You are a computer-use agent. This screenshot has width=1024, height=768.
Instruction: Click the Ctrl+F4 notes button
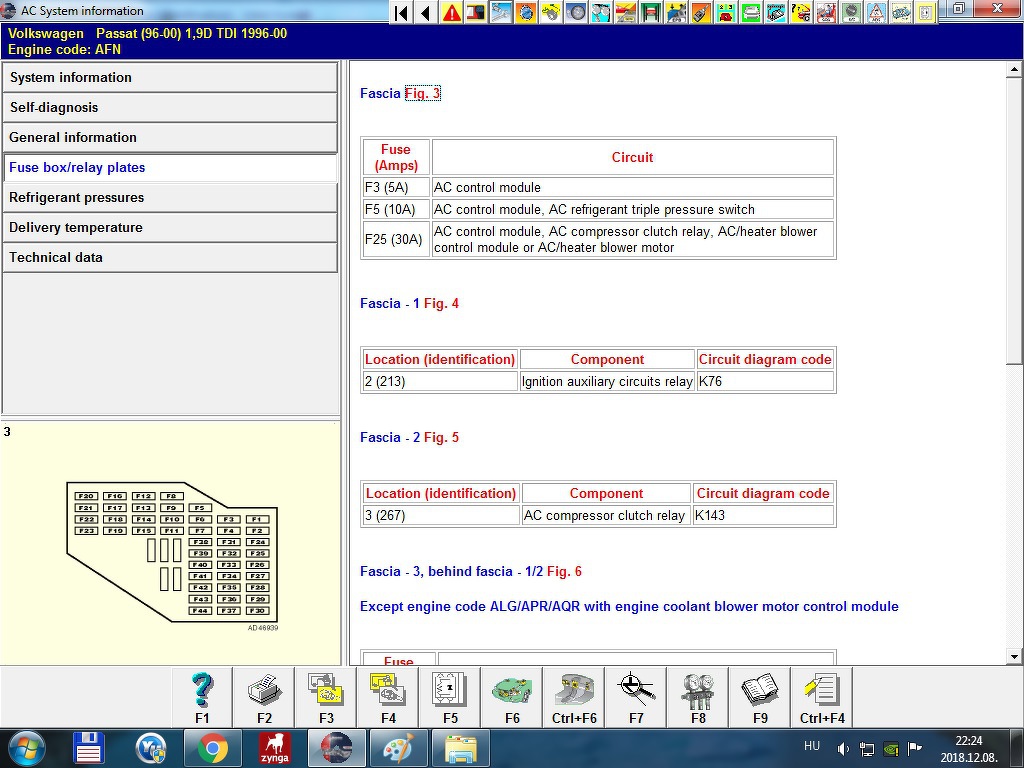(x=822, y=697)
